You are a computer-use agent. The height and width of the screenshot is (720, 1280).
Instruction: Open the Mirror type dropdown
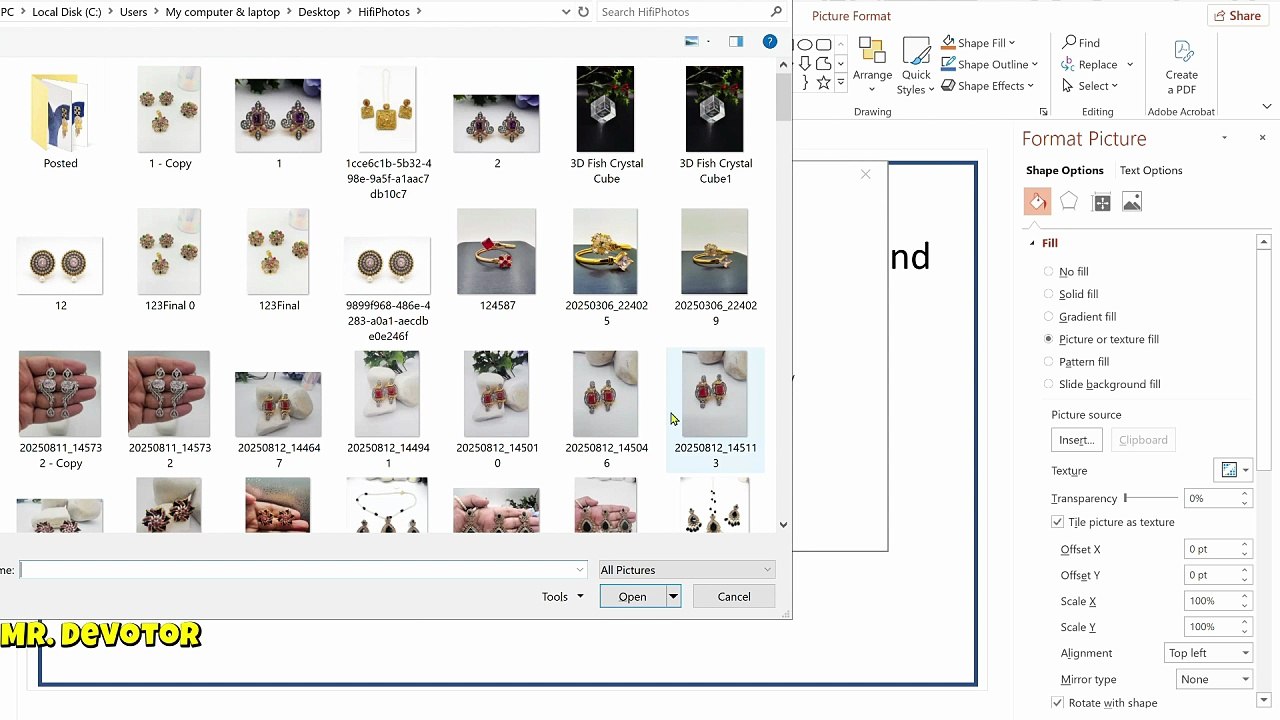pos(1213,679)
